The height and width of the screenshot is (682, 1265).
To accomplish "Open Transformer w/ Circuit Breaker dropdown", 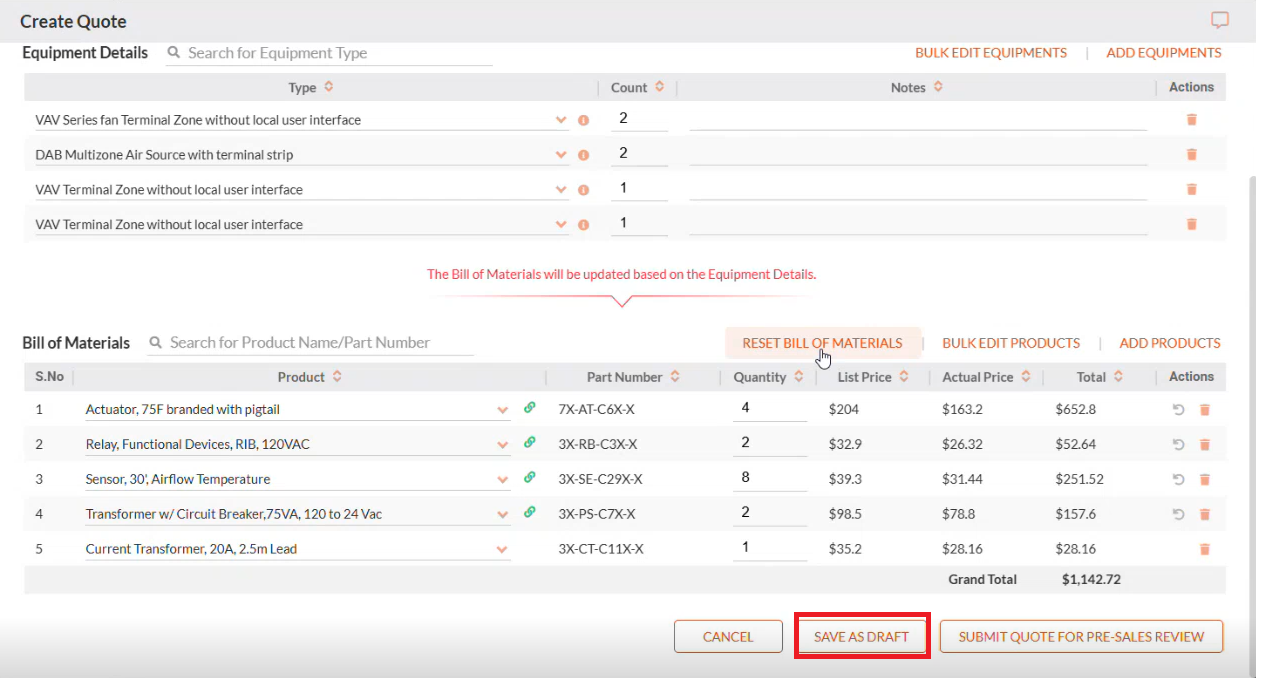I will pos(503,515).
